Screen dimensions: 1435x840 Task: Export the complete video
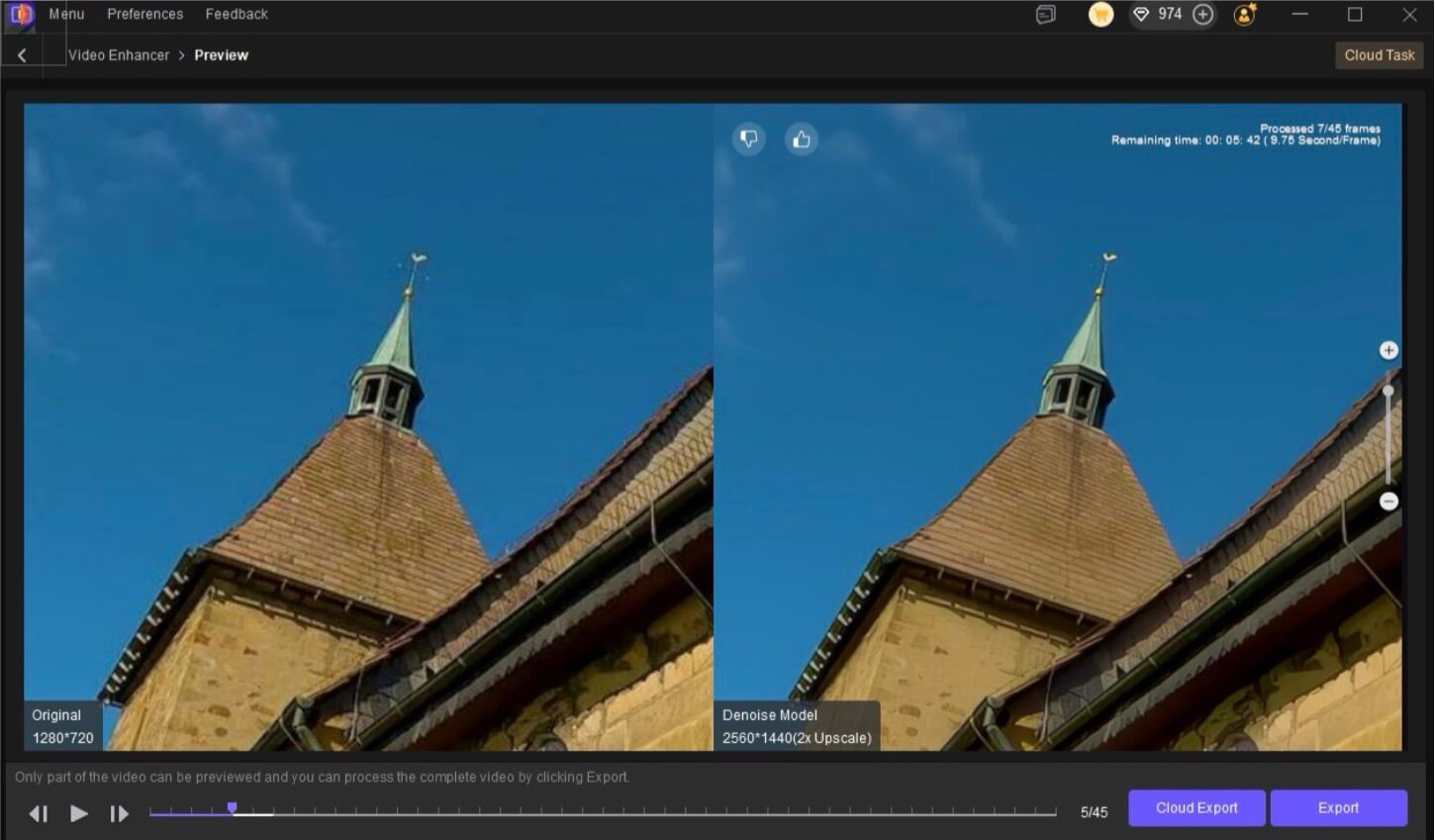pos(1339,807)
